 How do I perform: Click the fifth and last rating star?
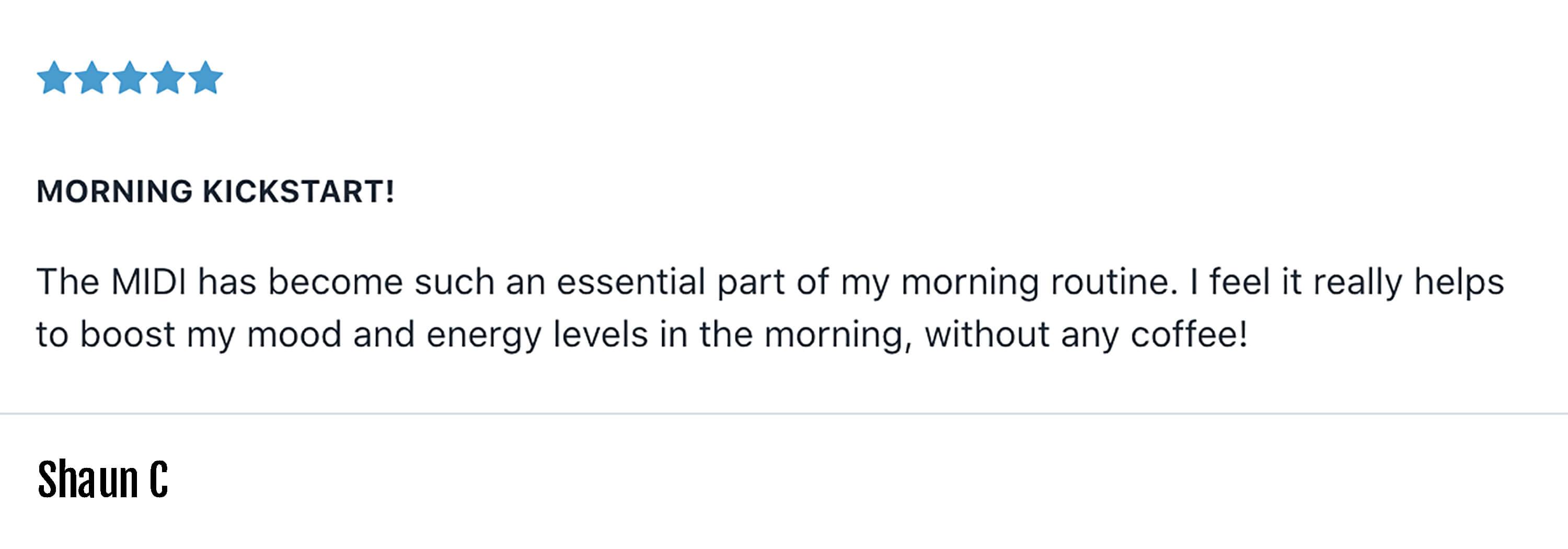pyautogui.click(x=206, y=78)
